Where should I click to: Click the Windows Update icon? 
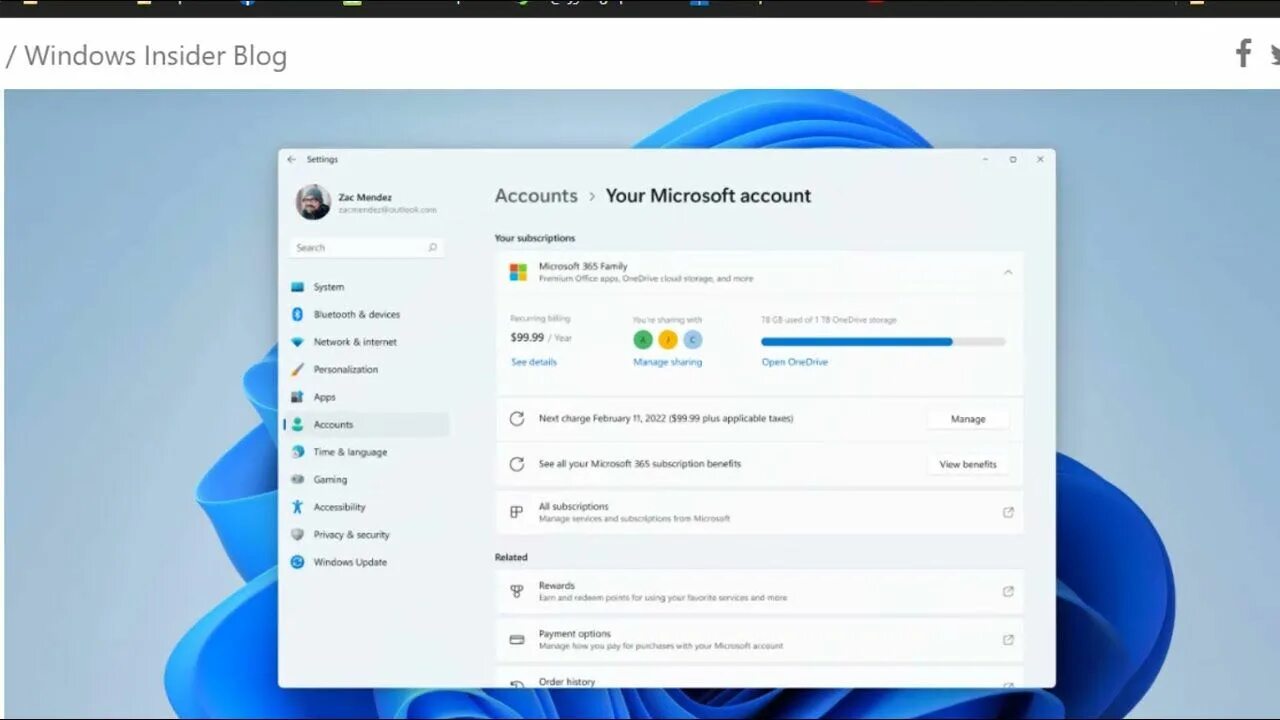(x=297, y=562)
